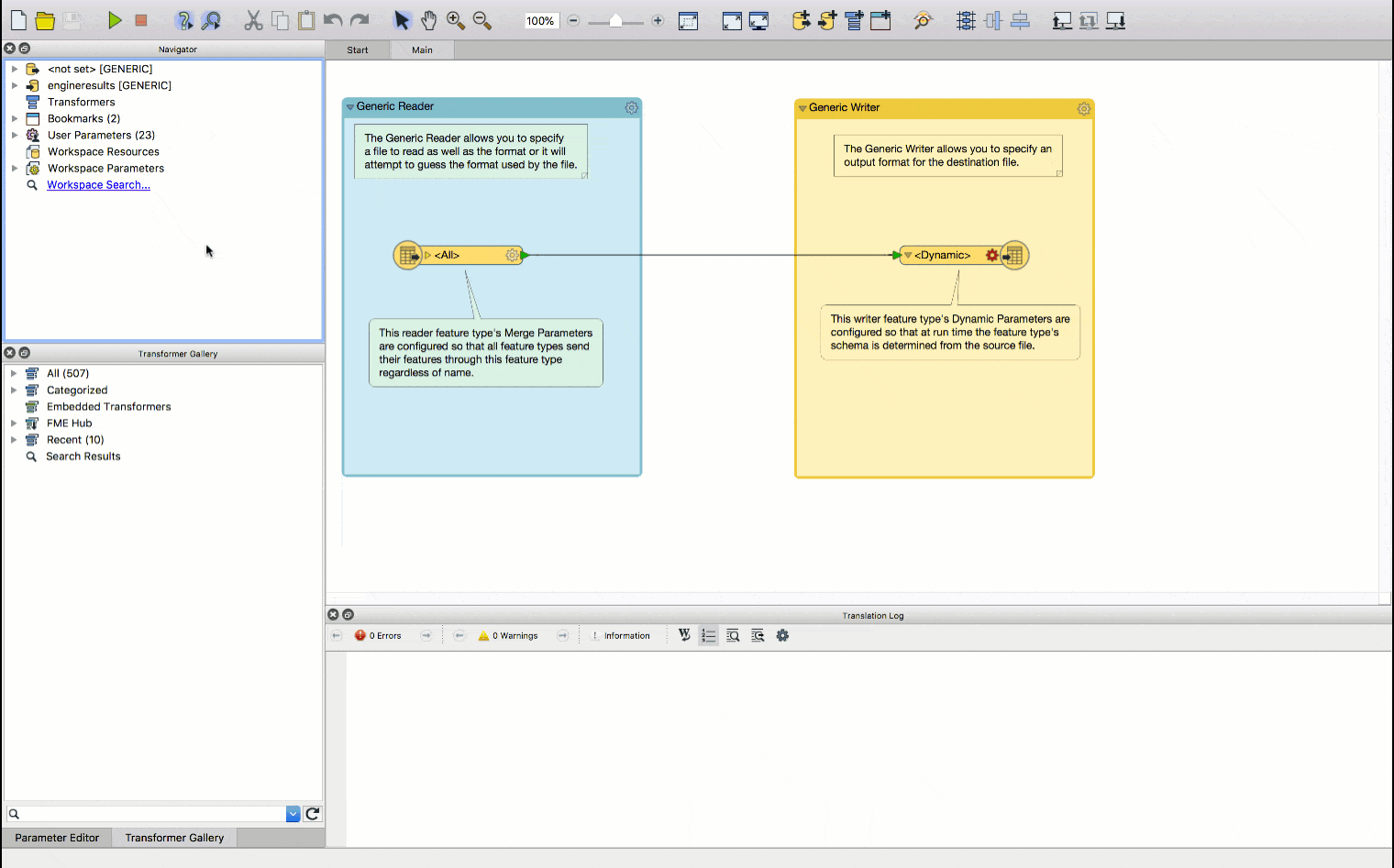Image resolution: width=1394 pixels, height=868 pixels.
Task: Collapse the Generic Reader bookmark triangle
Action: click(349, 107)
